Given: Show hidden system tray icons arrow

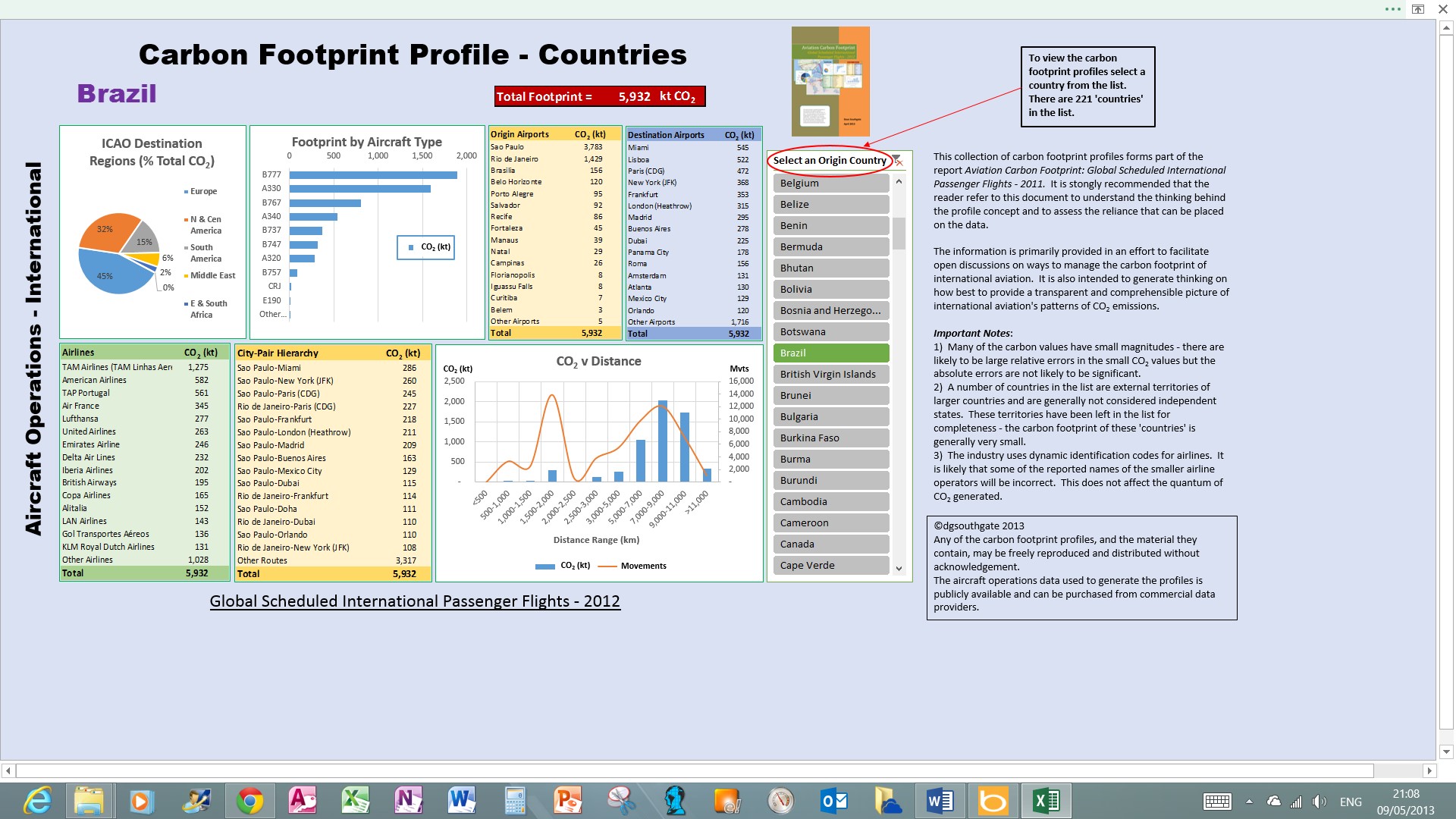Looking at the screenshot, I should point(1249,802).
